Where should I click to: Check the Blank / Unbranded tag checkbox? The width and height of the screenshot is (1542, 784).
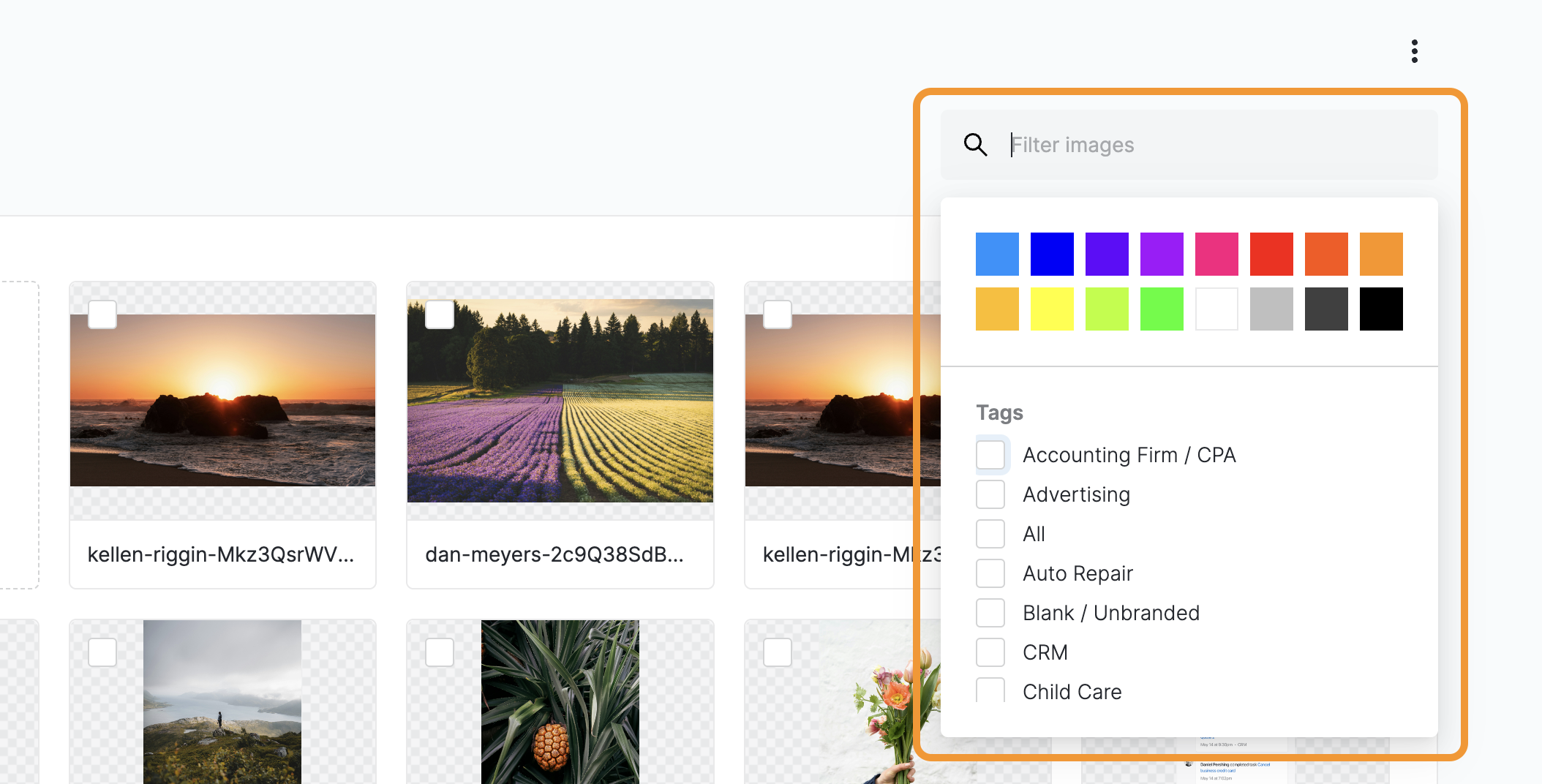point(990,613)
